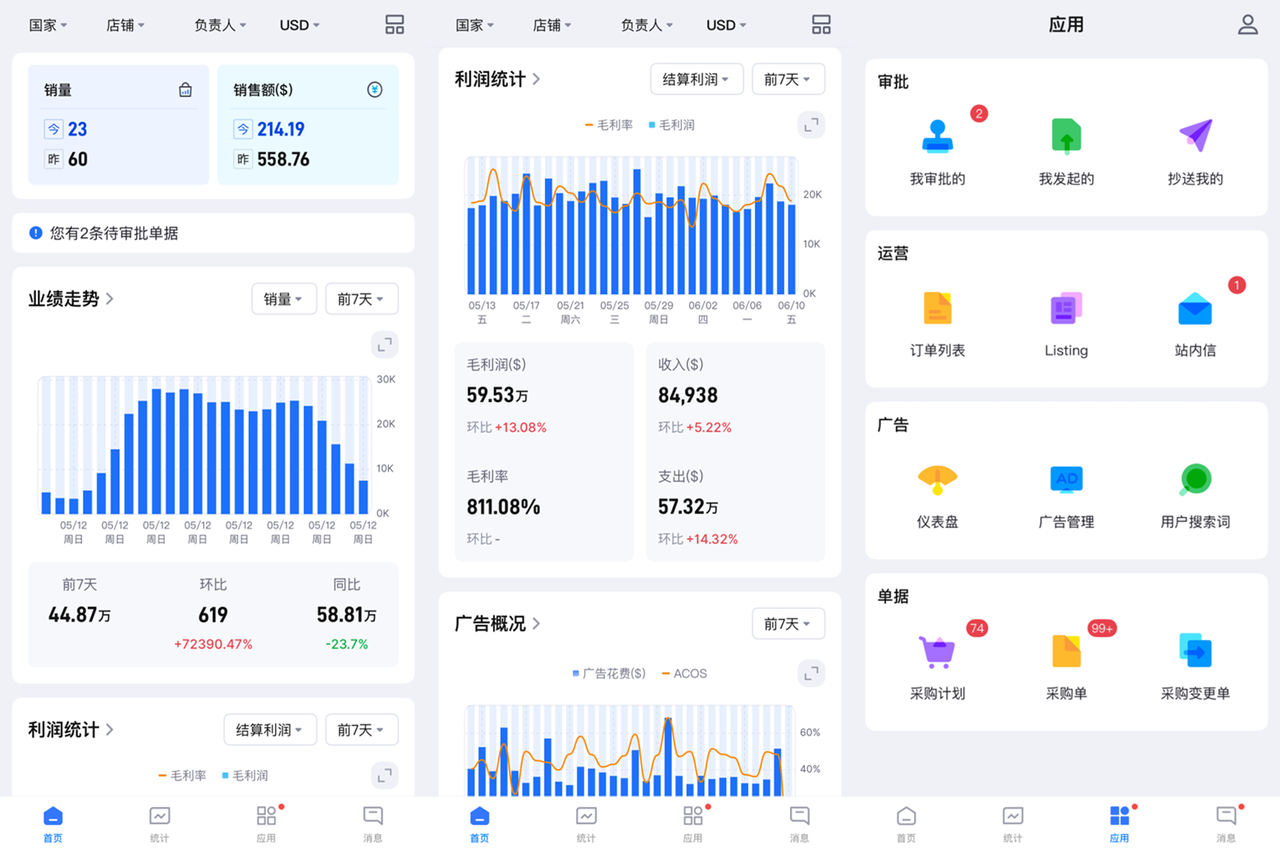Viewport: 1280px width, 862px height.
Task: Click the 销售额 yen coin icon
Action: tap(375, 90)
